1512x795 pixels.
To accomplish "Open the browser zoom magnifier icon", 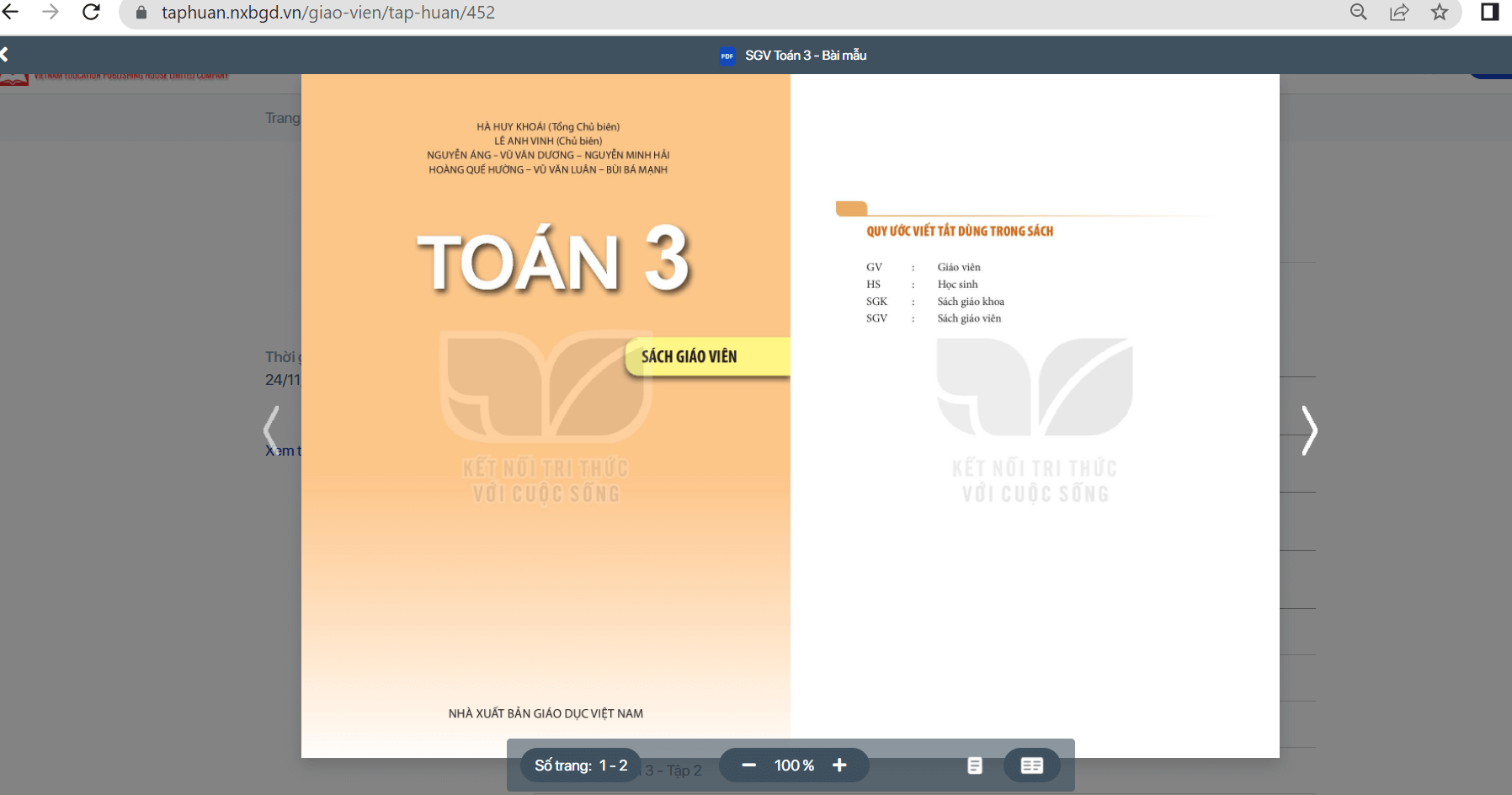I will 1358,12.
